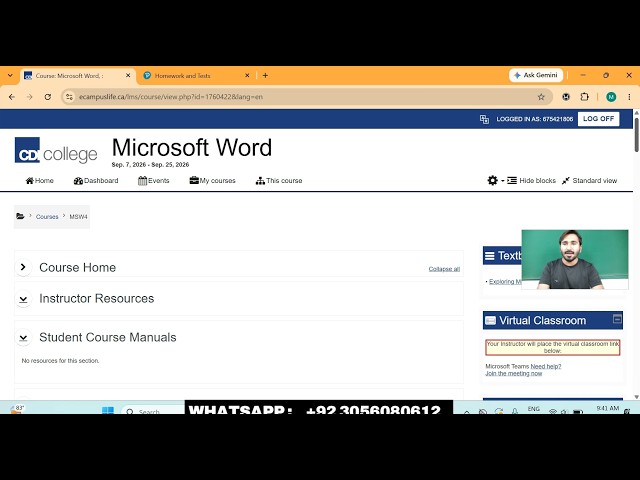The height and width of the screenshot is (480, 640).
Task: Reload the page with refresh icon
Action: 48,97
